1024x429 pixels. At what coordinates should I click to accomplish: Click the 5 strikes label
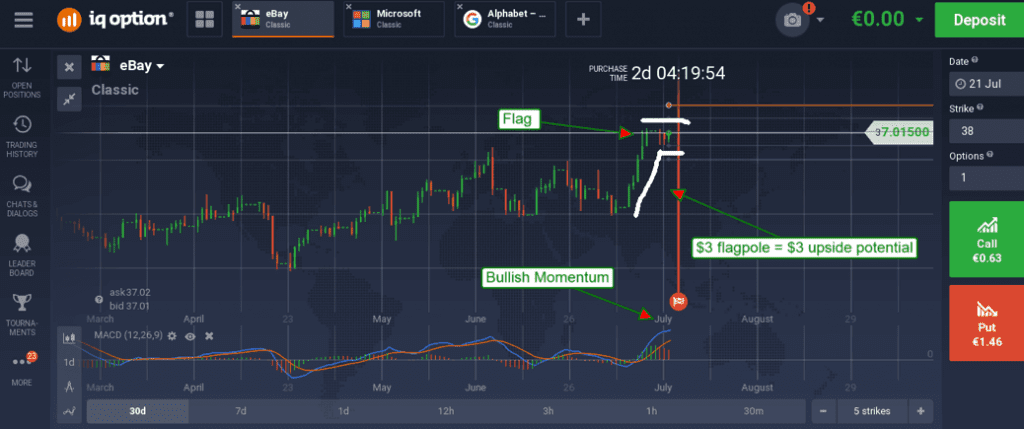pyautogui.click(x=872, y=411)
